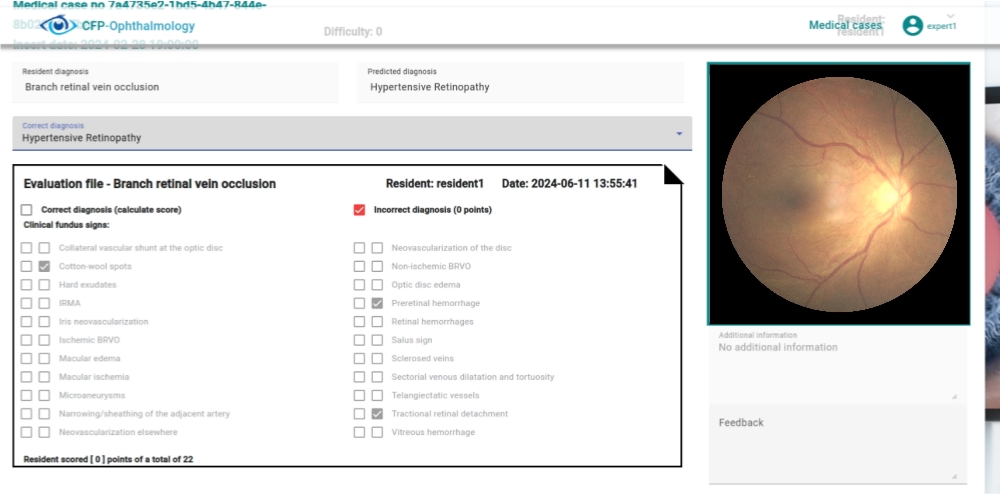
Task: Click the Additional information box resize handle
Action: (x=954, y=396)
